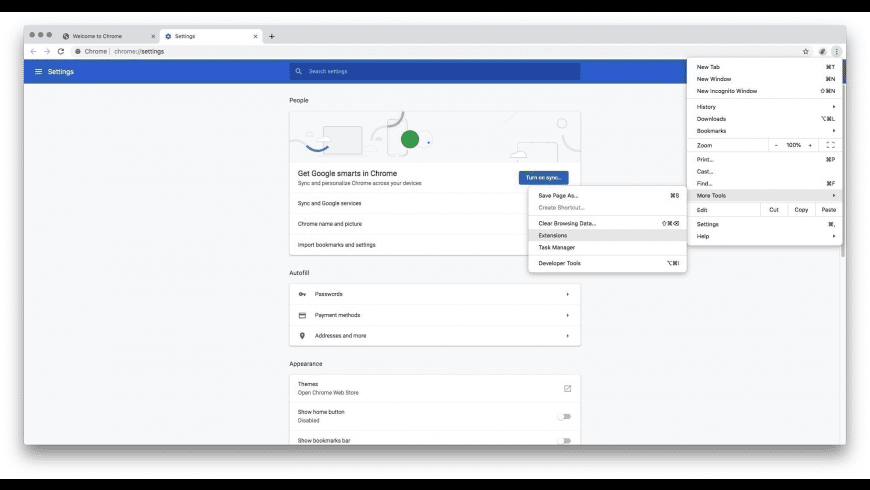Viewport: 870px width, 490px height.
Task: Click the Copy button in Edit row
Action: (801, 210)
